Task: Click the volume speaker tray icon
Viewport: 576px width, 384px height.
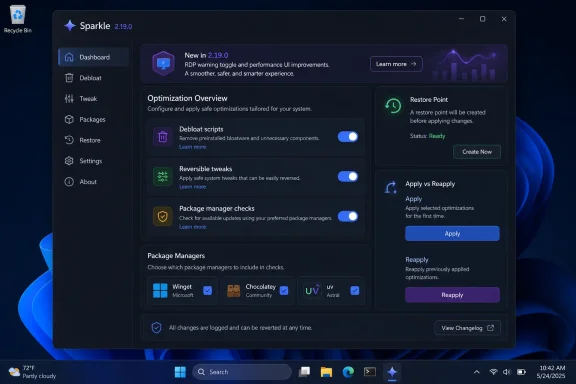Action: (x=507, y=372)
